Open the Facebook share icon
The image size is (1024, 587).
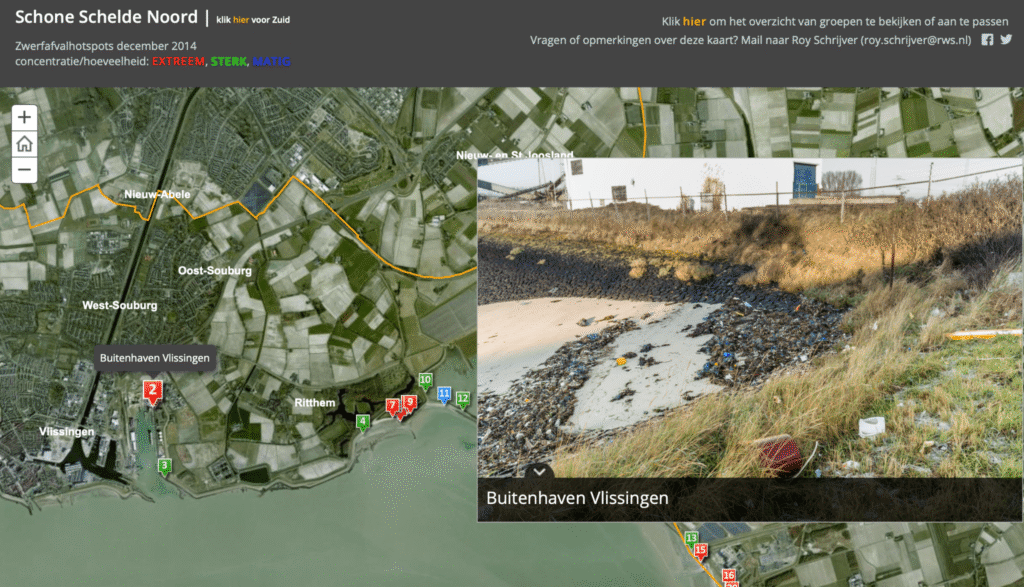click(987, 40)
